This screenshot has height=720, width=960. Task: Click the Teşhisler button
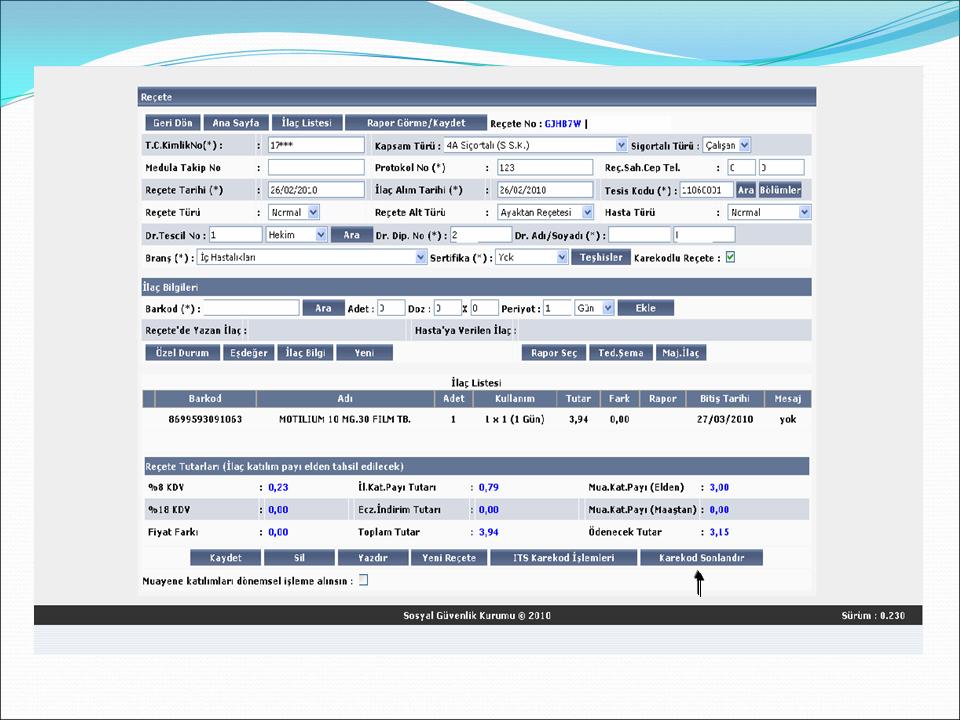pyautogui.click(x=600, y=257)
